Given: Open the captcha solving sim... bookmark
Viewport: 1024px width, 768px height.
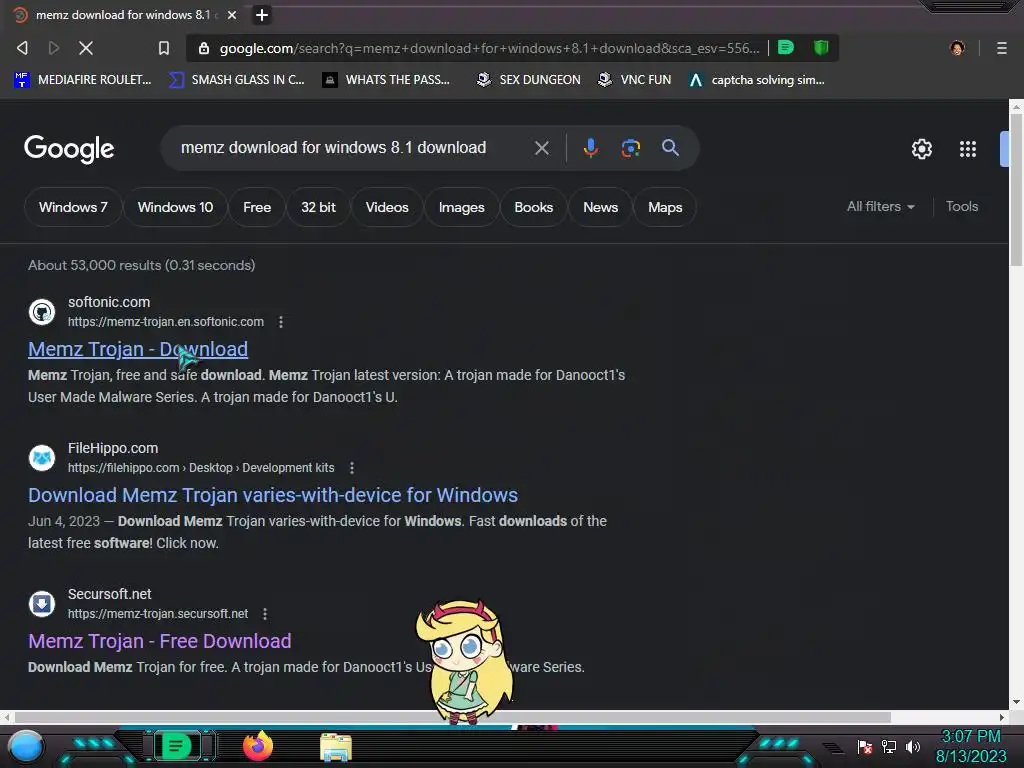Looking at the screenshot, I should click(757, 80).
